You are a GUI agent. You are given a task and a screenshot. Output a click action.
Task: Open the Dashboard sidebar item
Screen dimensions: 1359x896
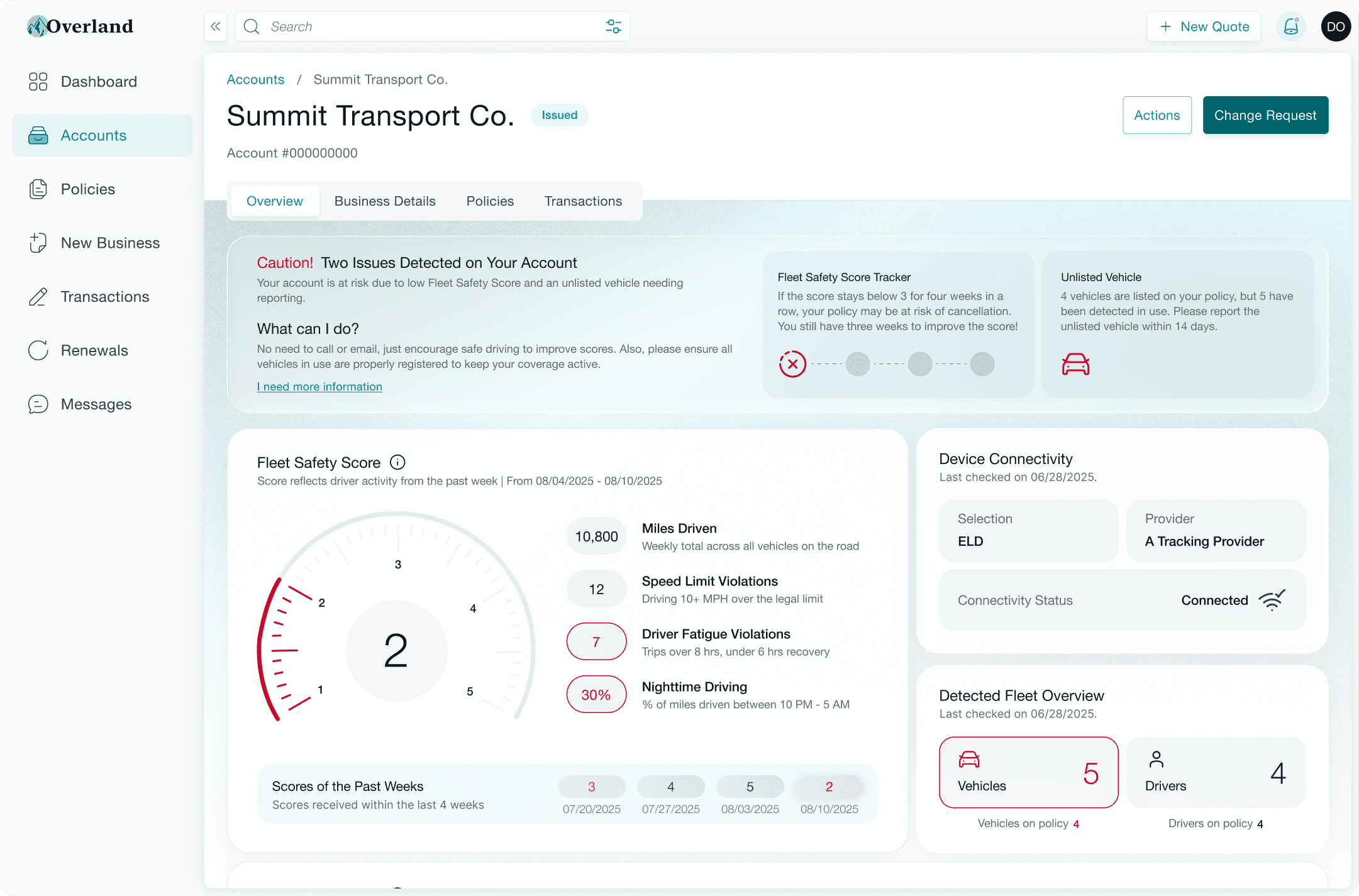coord(99,82)
